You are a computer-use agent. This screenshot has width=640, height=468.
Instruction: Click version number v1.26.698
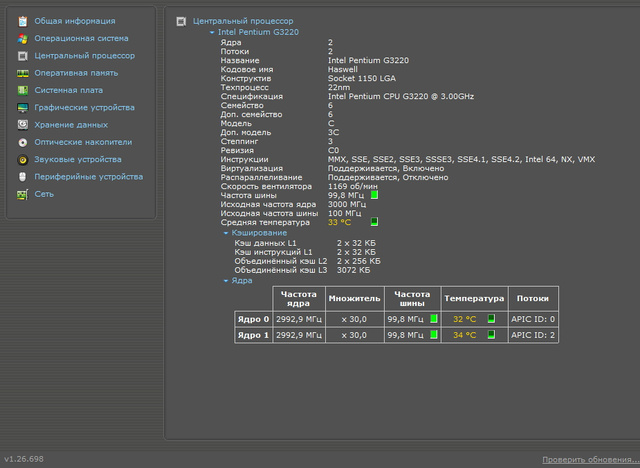24,459
